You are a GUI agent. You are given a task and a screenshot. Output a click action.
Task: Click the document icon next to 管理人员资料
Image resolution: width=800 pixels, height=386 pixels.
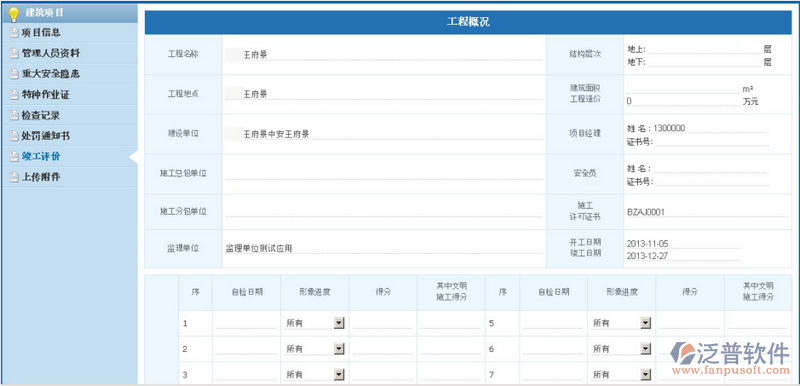coord(15,54)
